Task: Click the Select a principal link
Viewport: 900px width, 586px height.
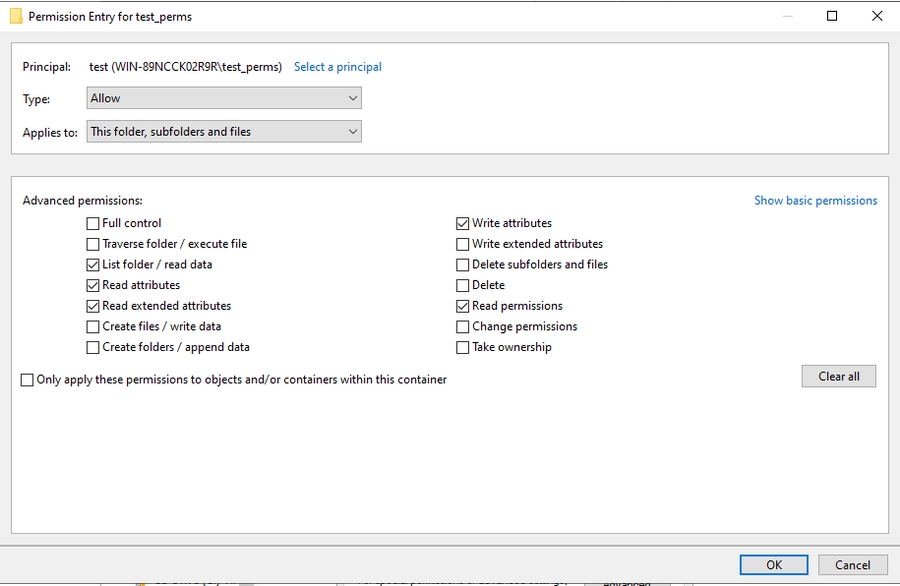Action: pyautogui.click(x=338, y=67)
